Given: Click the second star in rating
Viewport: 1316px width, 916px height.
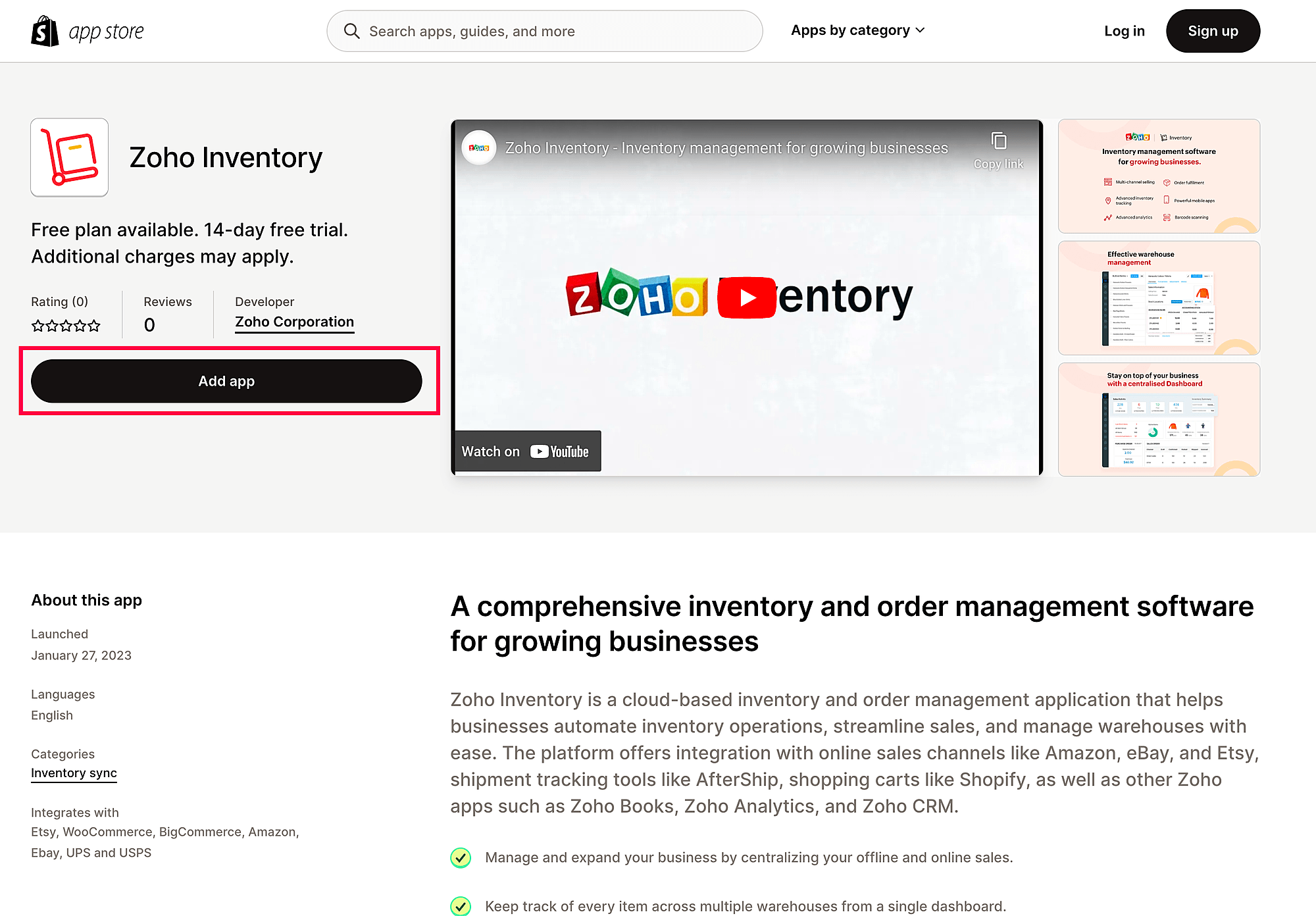Looking at the screenshot, I should 52,324.
